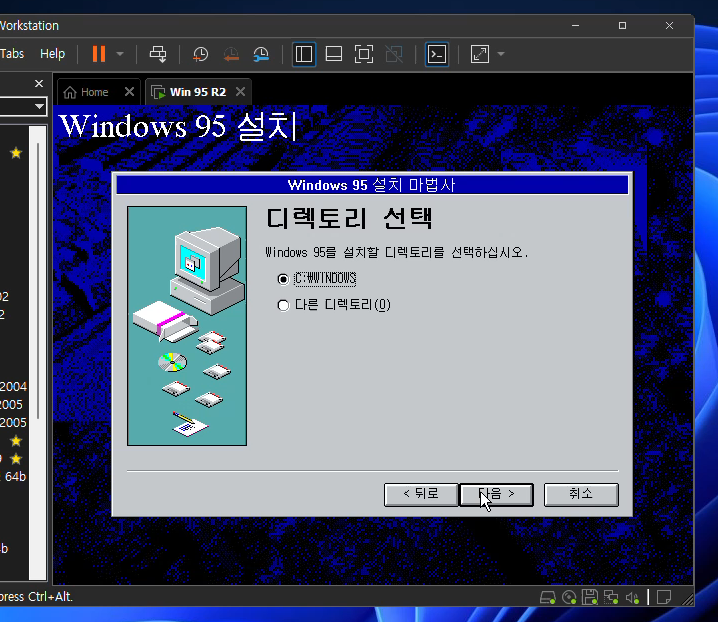The height and width of the screenshot is (622, 718).
Task: Click the floppy drive status icon
Action: (x=590, y=597)
